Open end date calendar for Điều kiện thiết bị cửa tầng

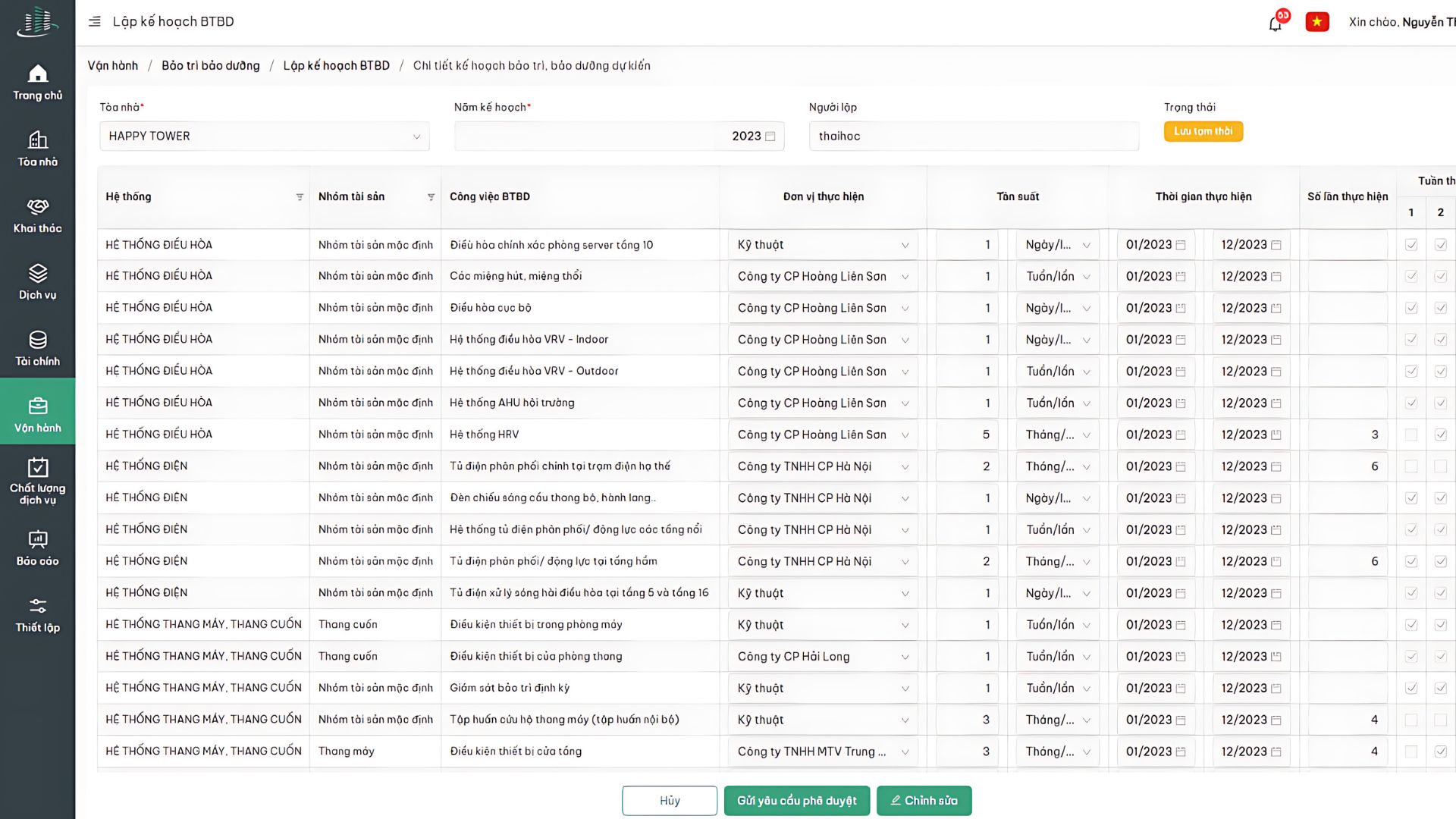1276,752
